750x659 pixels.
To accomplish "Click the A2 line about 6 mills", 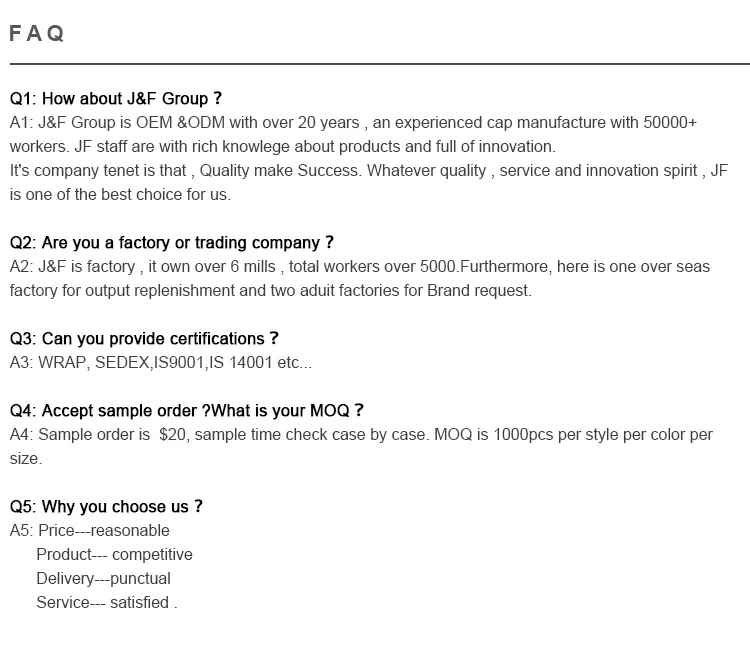I will click(x=359, y=267).
